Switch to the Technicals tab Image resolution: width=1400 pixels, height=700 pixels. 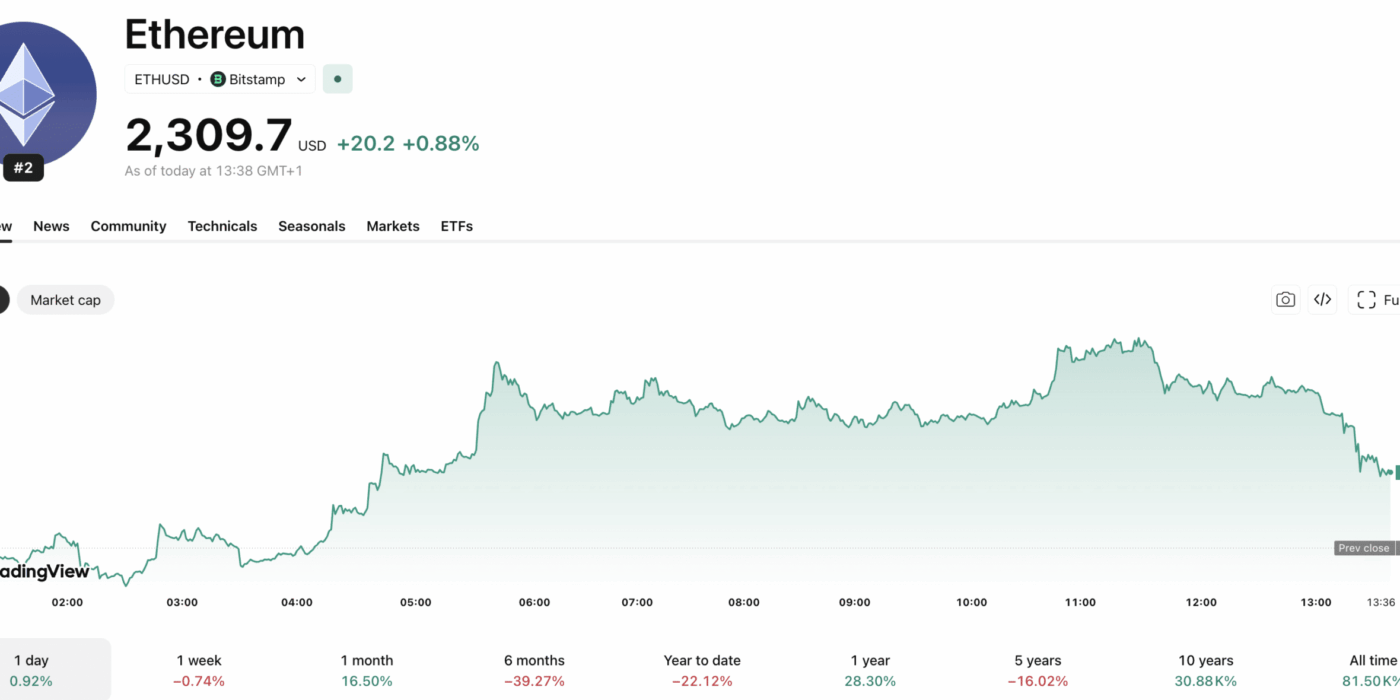click(x=222, y=226)
